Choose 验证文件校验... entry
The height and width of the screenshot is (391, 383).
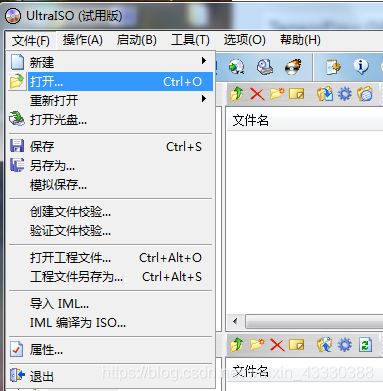pos(110,230)
